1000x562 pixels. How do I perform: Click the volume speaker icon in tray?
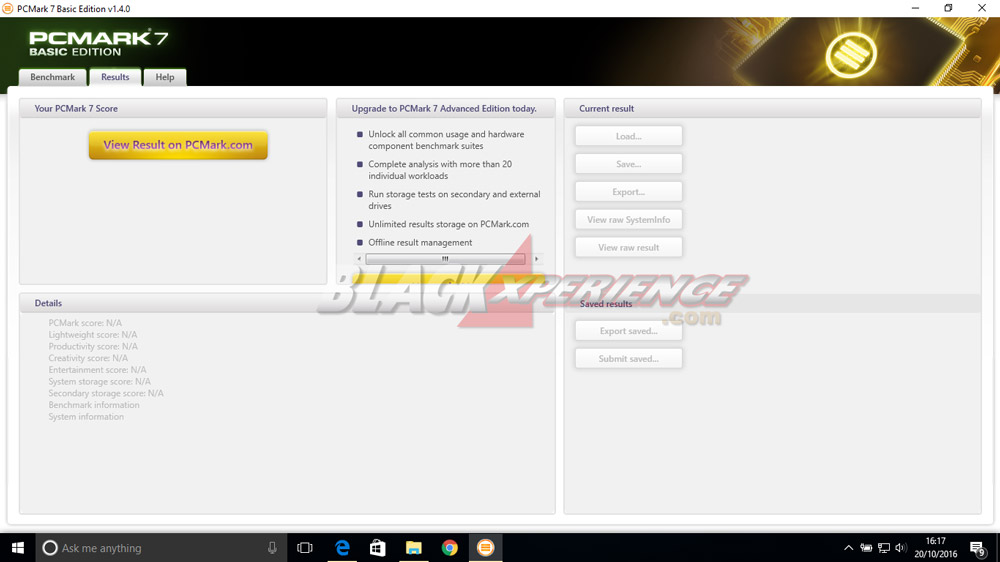click(x=901, y=548)
